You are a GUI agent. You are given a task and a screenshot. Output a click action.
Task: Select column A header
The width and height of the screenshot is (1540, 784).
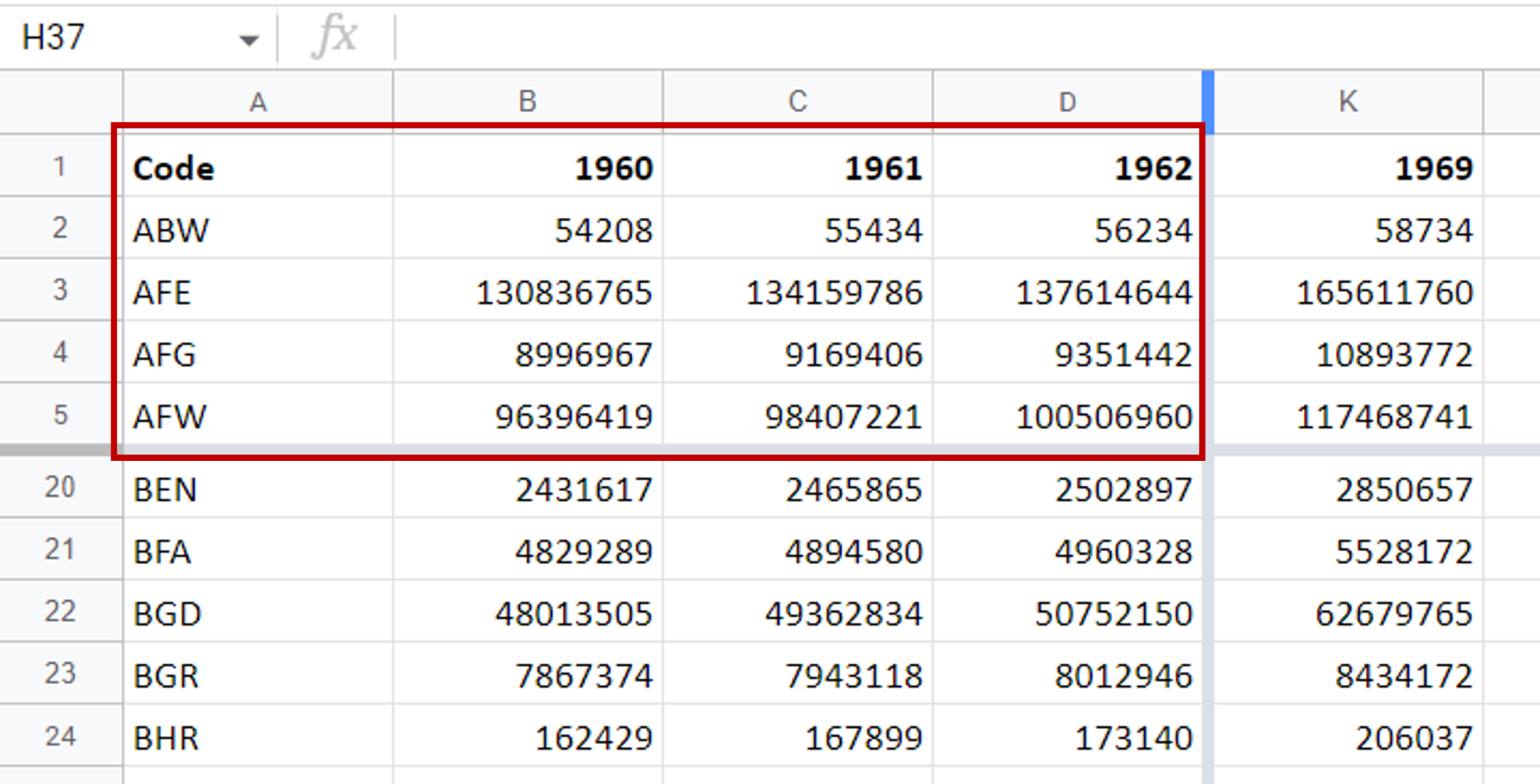[258, 102]
